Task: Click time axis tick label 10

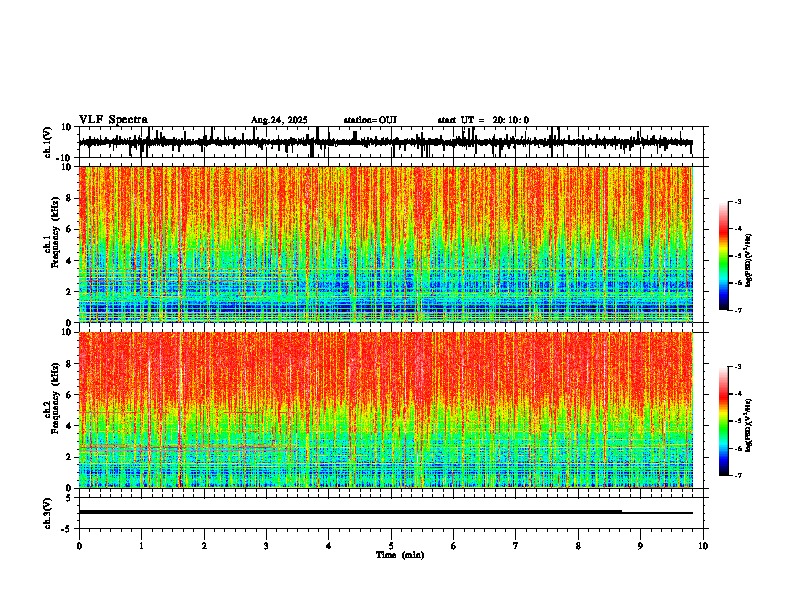Action: [703, 546]
